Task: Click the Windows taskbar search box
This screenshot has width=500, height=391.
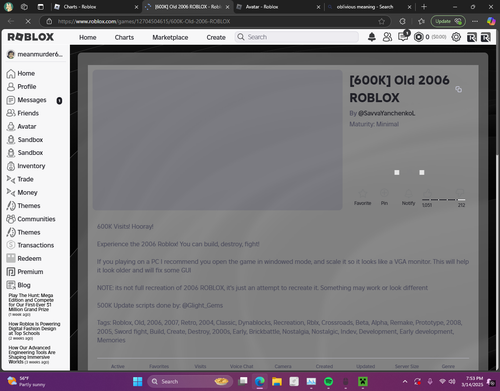Action: click(x=190, y=381)
